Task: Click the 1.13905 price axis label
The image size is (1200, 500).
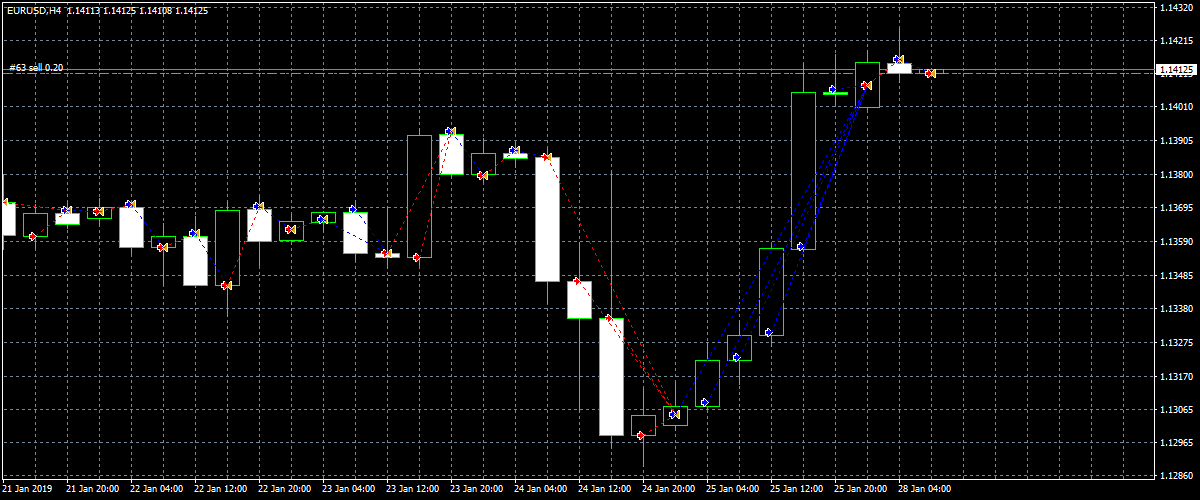Action: pos(1176,141)
